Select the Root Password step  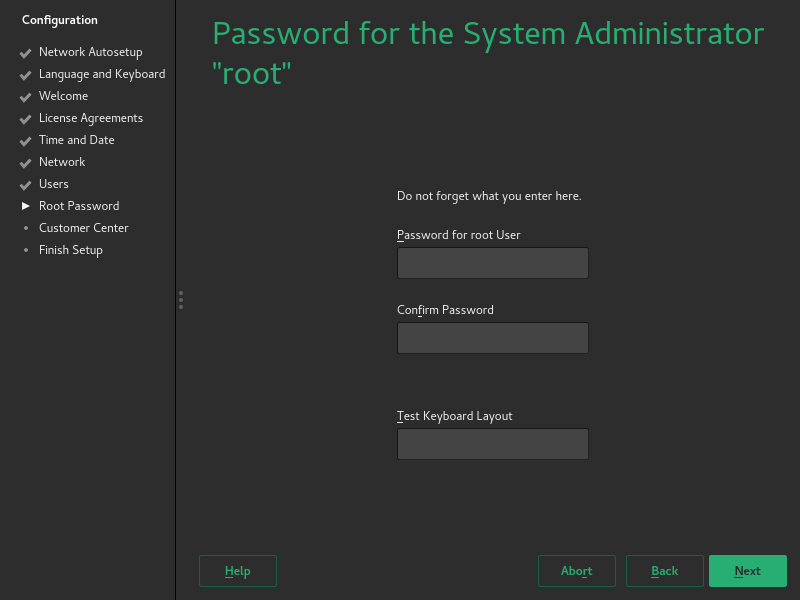(x=79, y=206)
